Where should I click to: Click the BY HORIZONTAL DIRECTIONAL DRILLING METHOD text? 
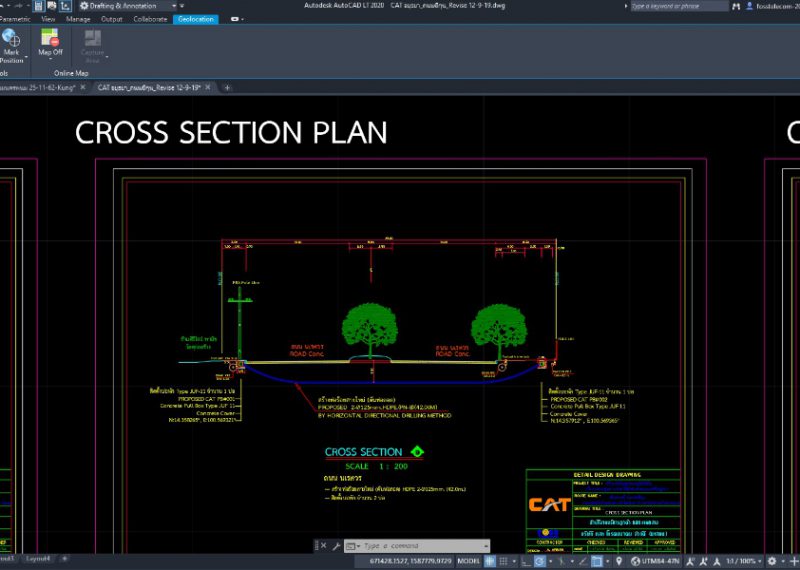tap(385, 415)
